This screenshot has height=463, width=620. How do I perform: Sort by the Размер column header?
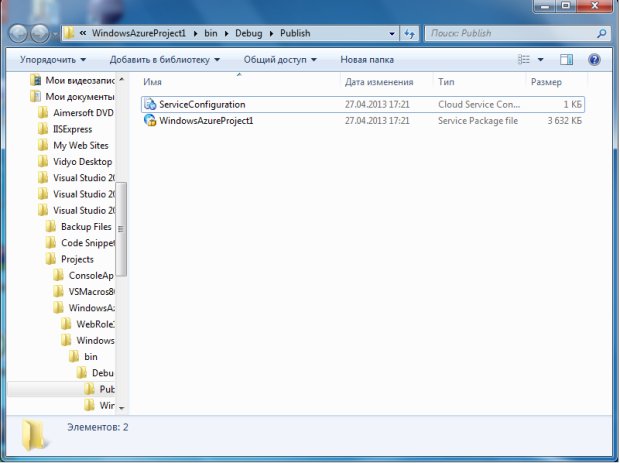point(546,82)
